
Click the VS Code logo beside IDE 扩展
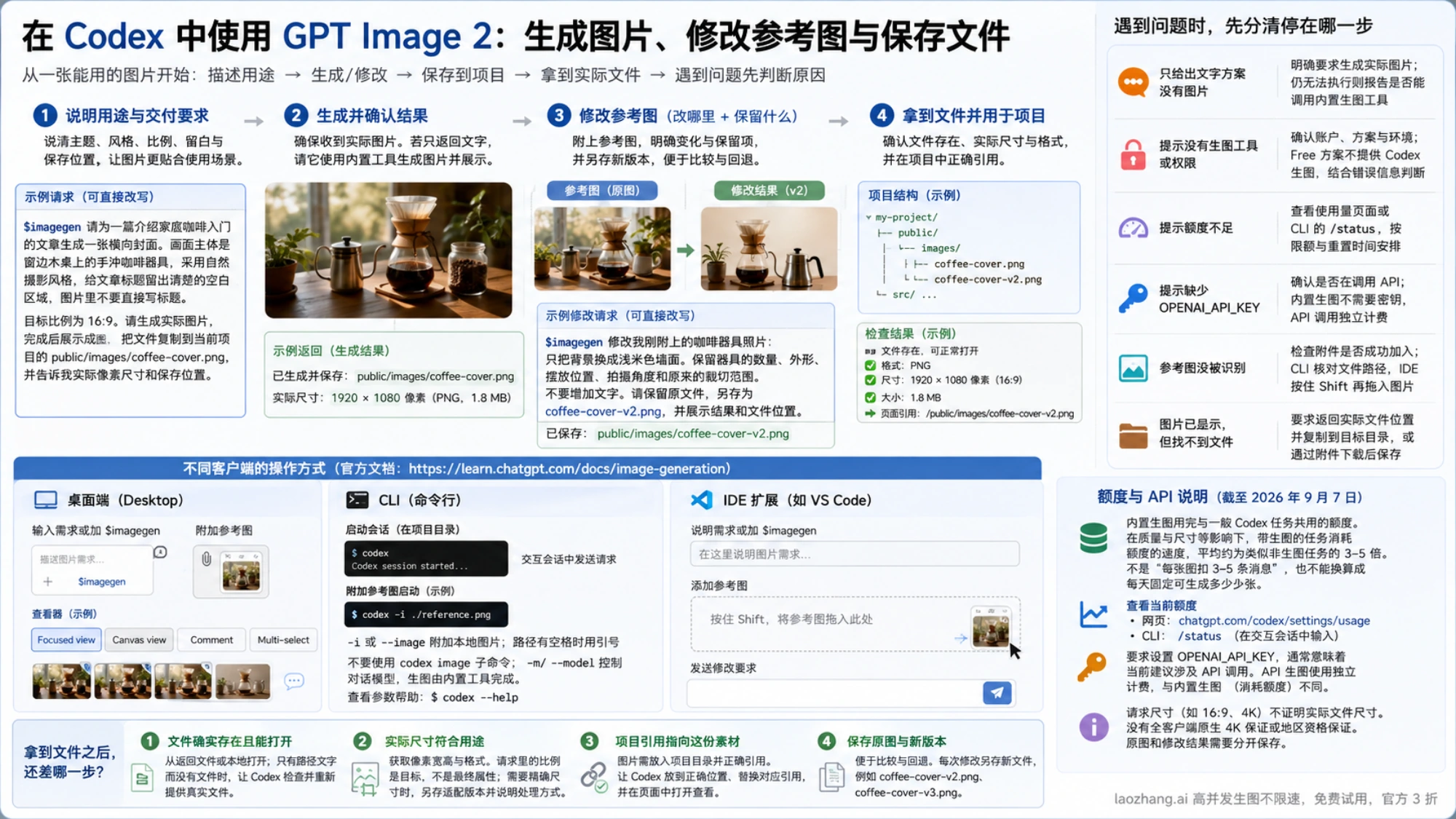[701, 500]
